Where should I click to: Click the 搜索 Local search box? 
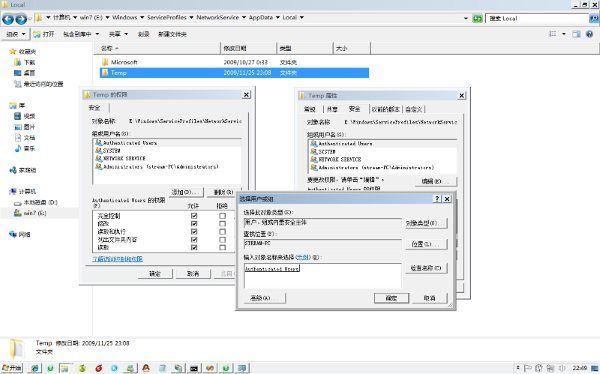[537, 18]
